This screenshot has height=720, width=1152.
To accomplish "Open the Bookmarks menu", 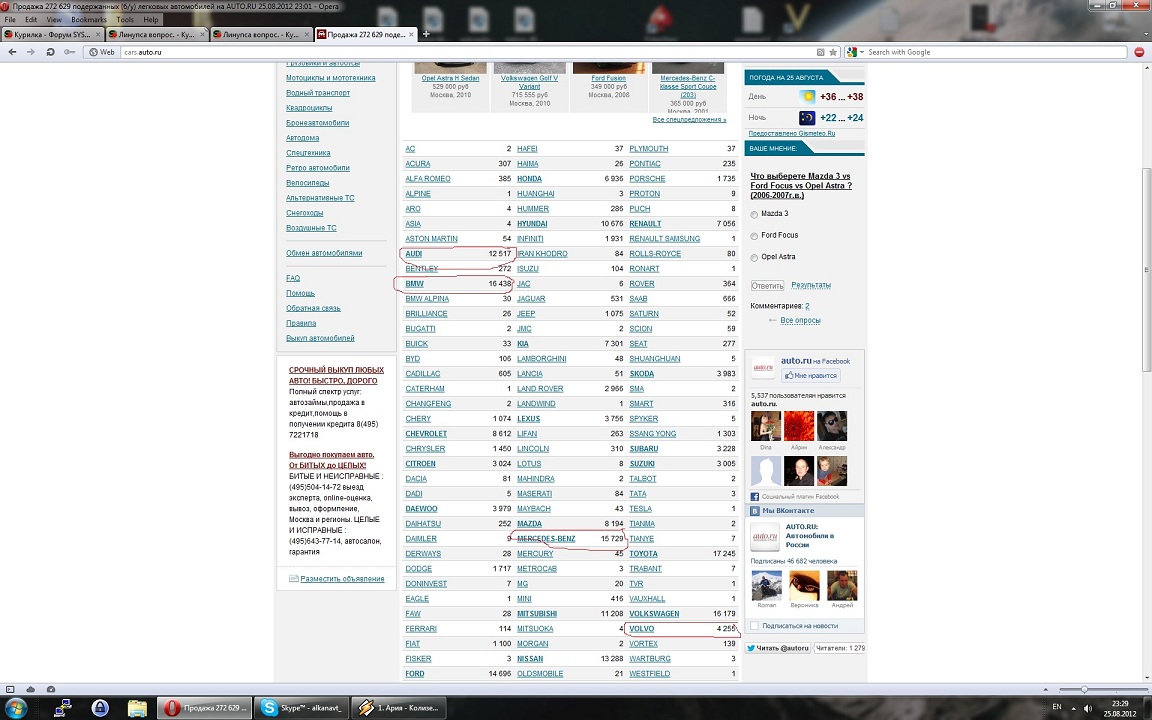I will (89, 20).
